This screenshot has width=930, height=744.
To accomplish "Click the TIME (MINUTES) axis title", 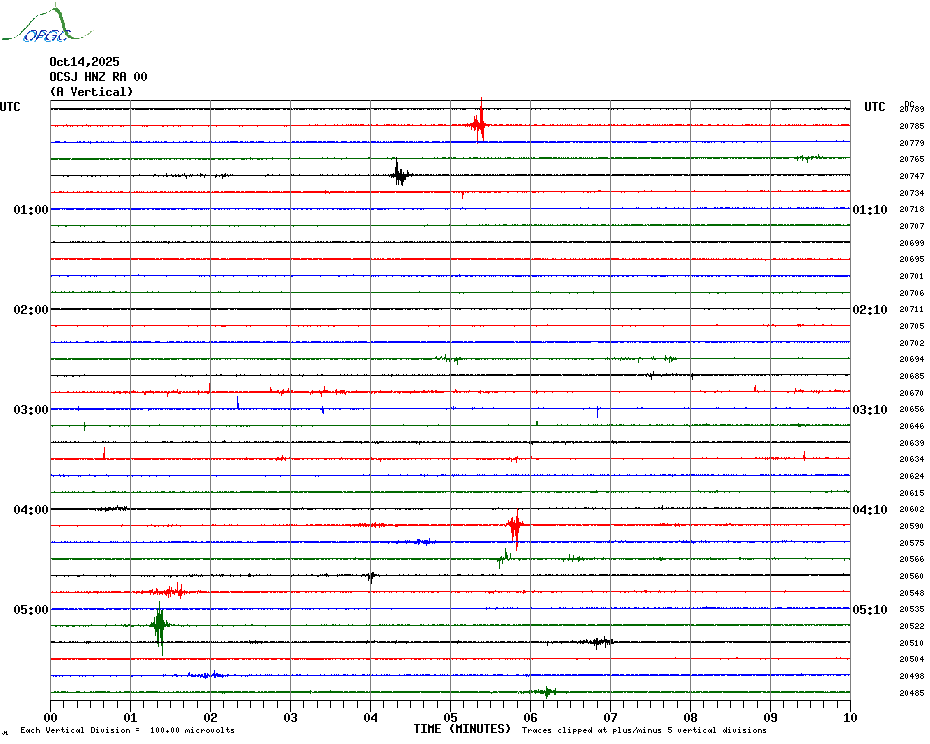I will (462, 729).
